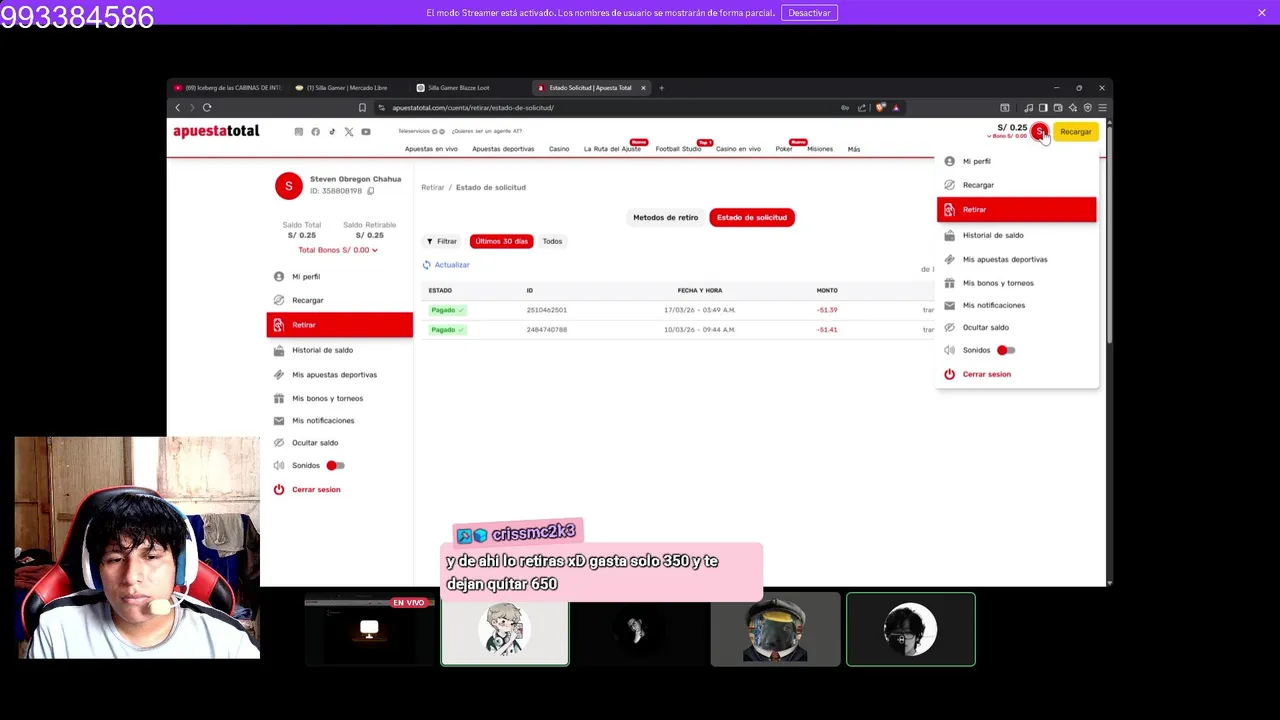The width and height of the screenshot is (1280, 720).
Task: Open Apuesta Total YouTube icon in header
Action: [366, 132]
